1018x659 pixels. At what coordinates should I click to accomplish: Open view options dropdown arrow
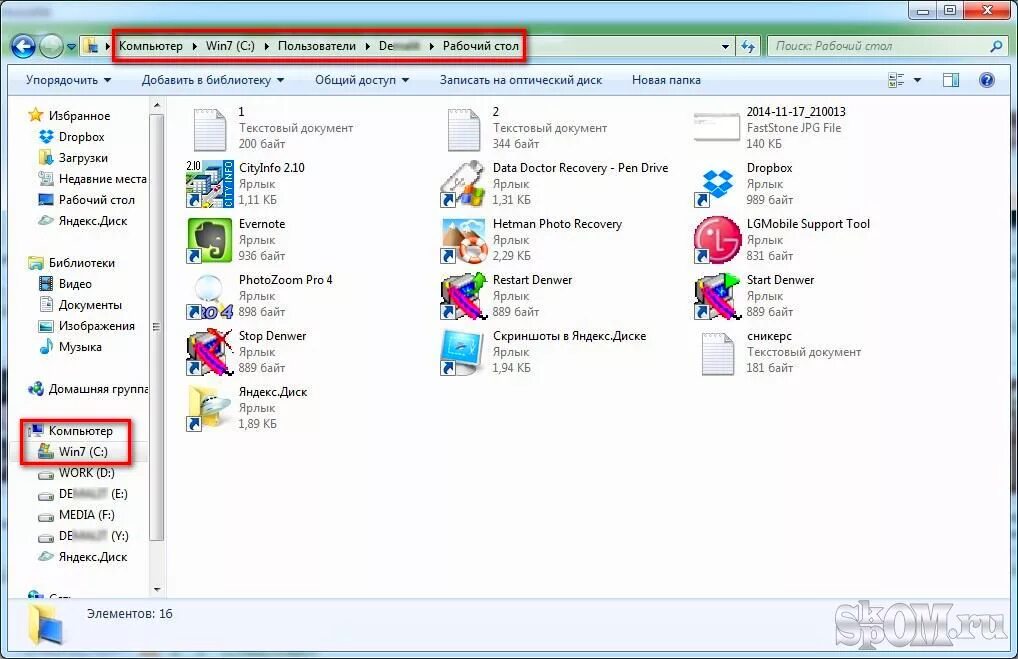click(917, 80)
